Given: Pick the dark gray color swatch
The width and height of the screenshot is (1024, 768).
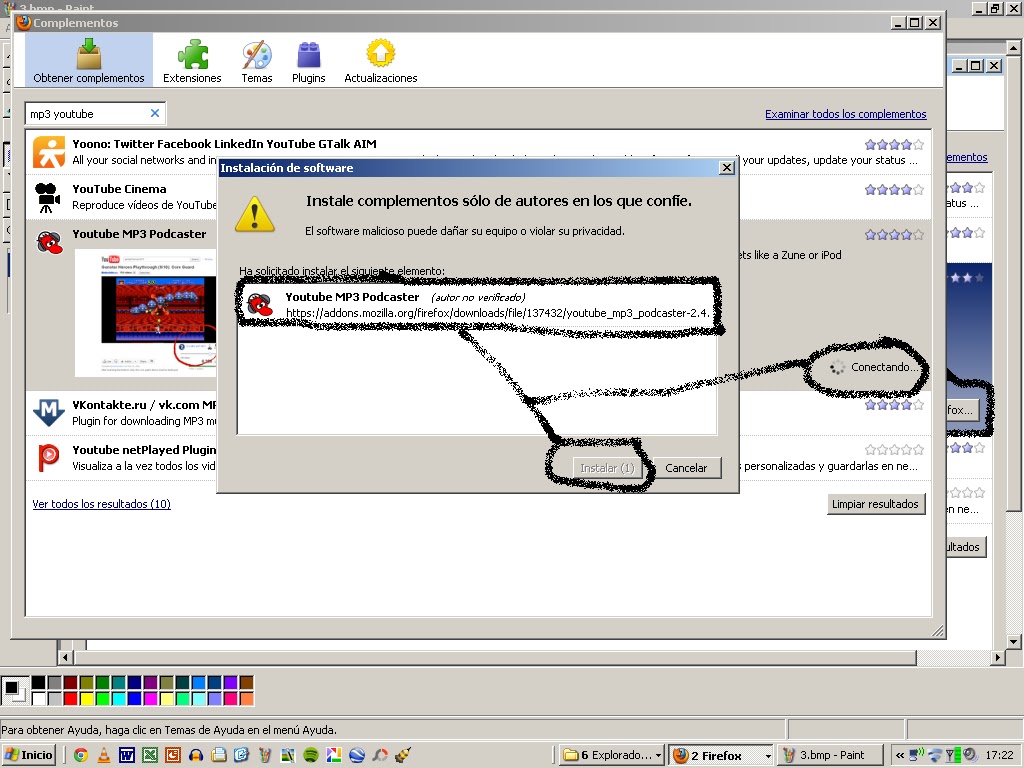Looking at the screenshot, I should tap(54, 682).
